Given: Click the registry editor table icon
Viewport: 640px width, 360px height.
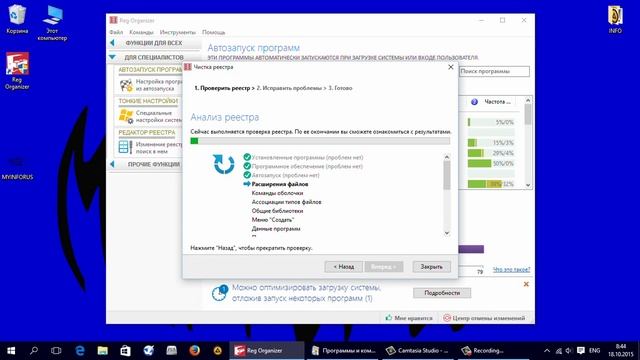Looking at the screenshot, I should (x=125, y=147).
